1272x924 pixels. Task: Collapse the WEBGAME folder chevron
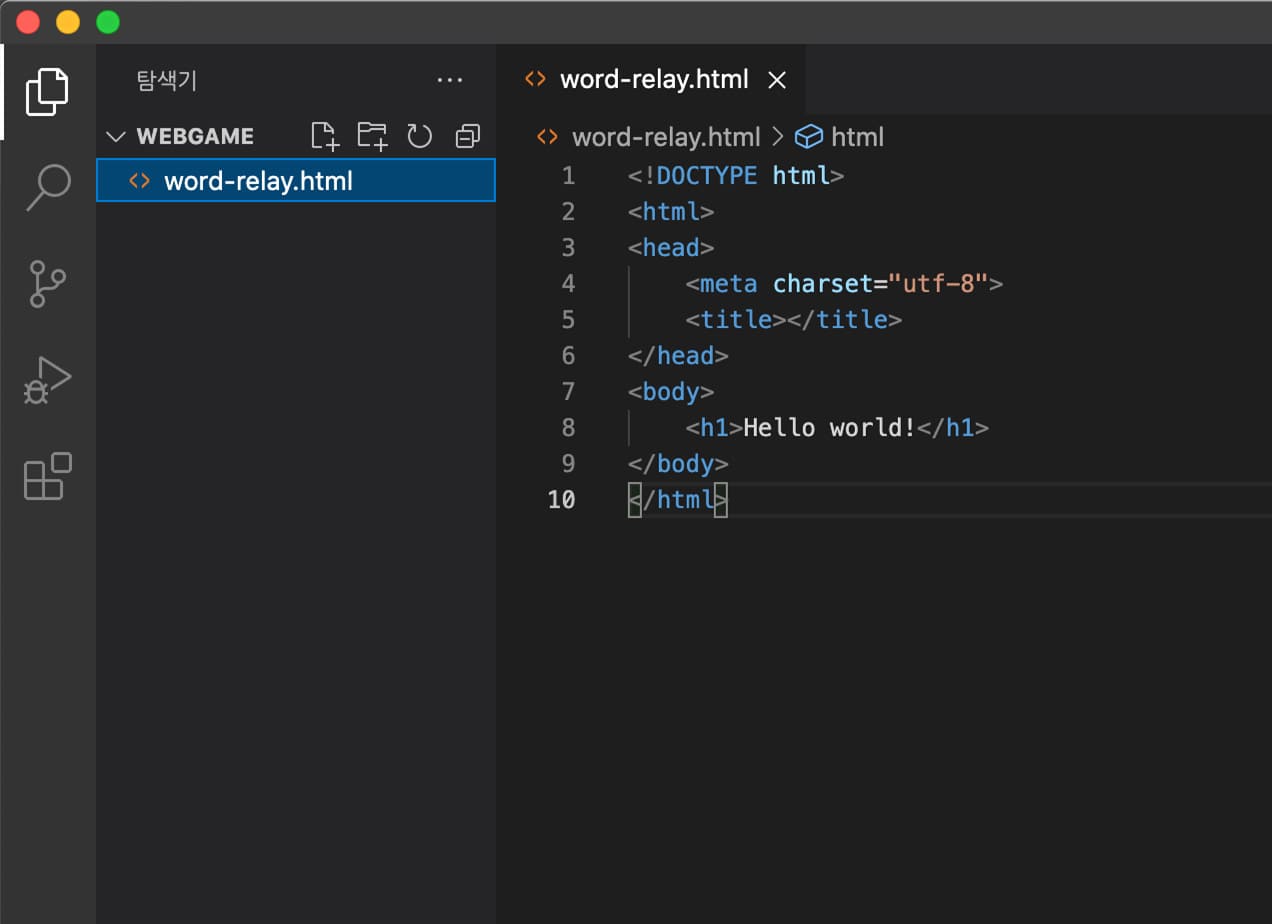(x=115, y=136)
